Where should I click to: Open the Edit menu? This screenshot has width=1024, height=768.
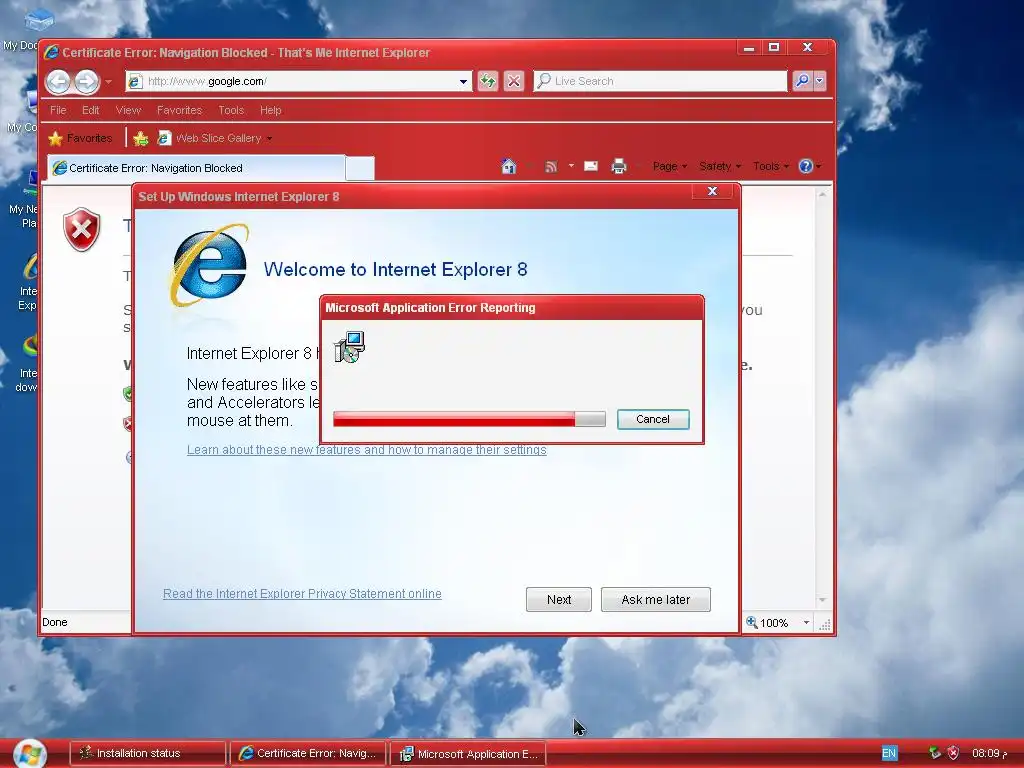pyautogui.click(x=91, y=110)
